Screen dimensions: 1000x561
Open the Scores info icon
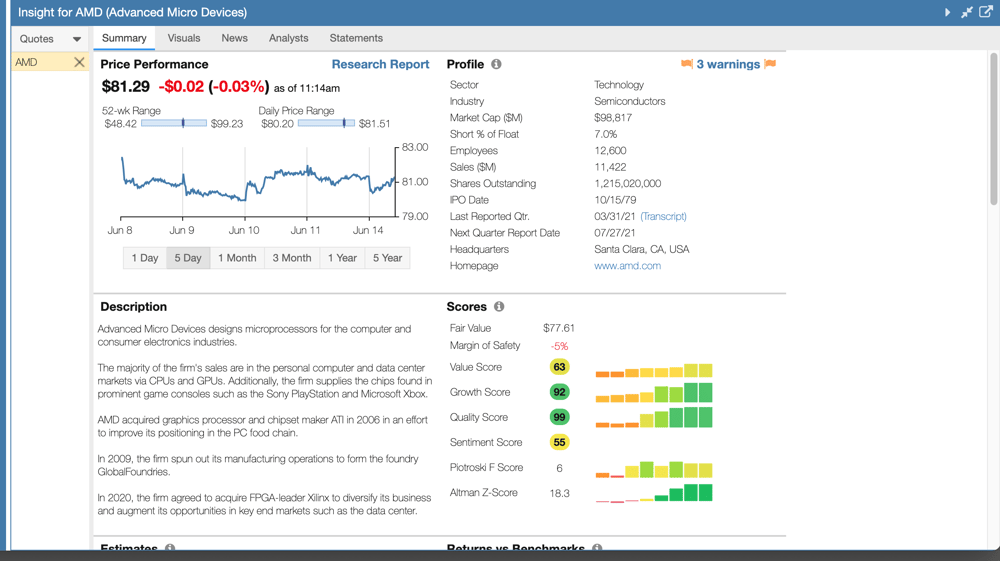point(499,307)
